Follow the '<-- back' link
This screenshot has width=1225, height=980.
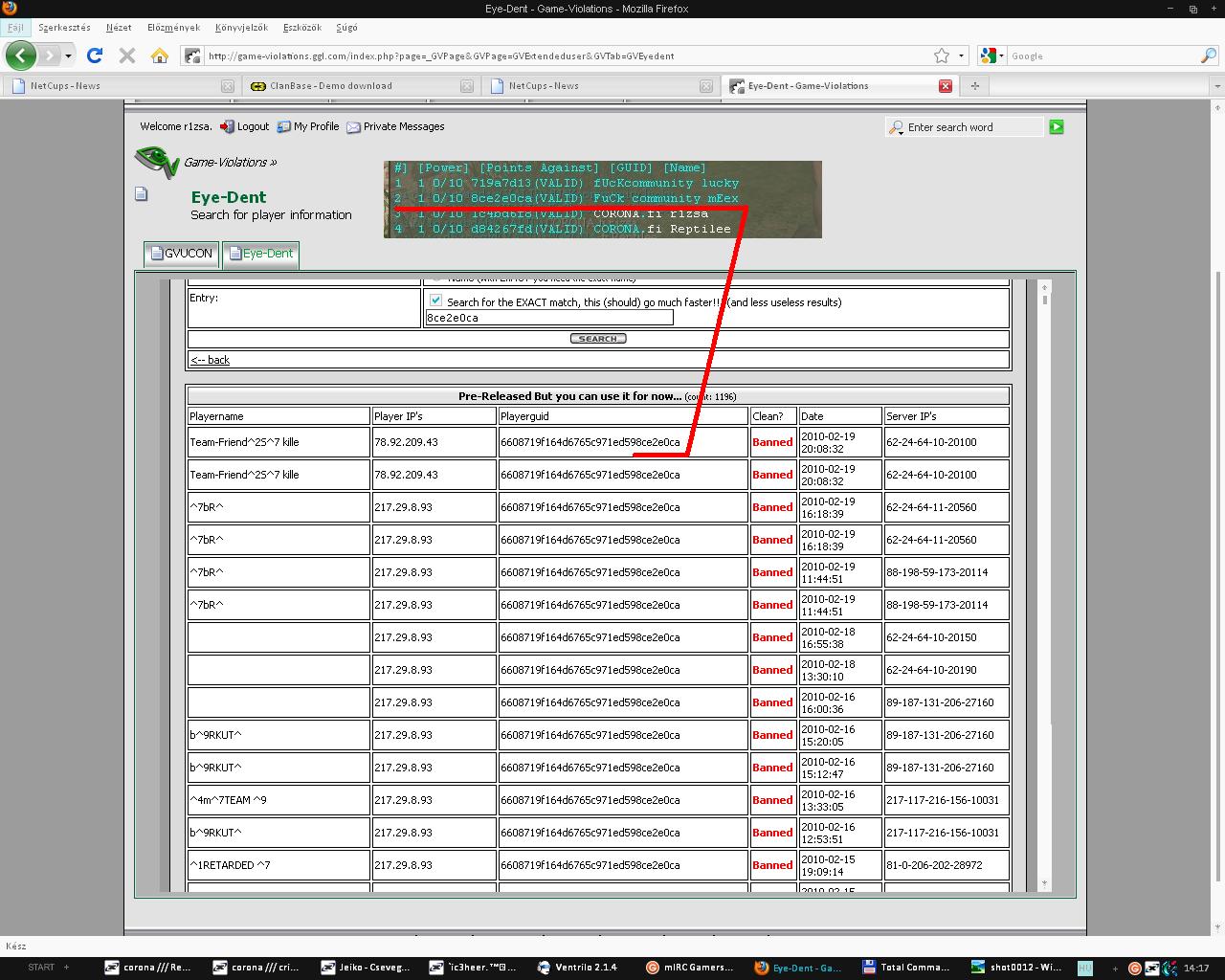tap(210, 360)
